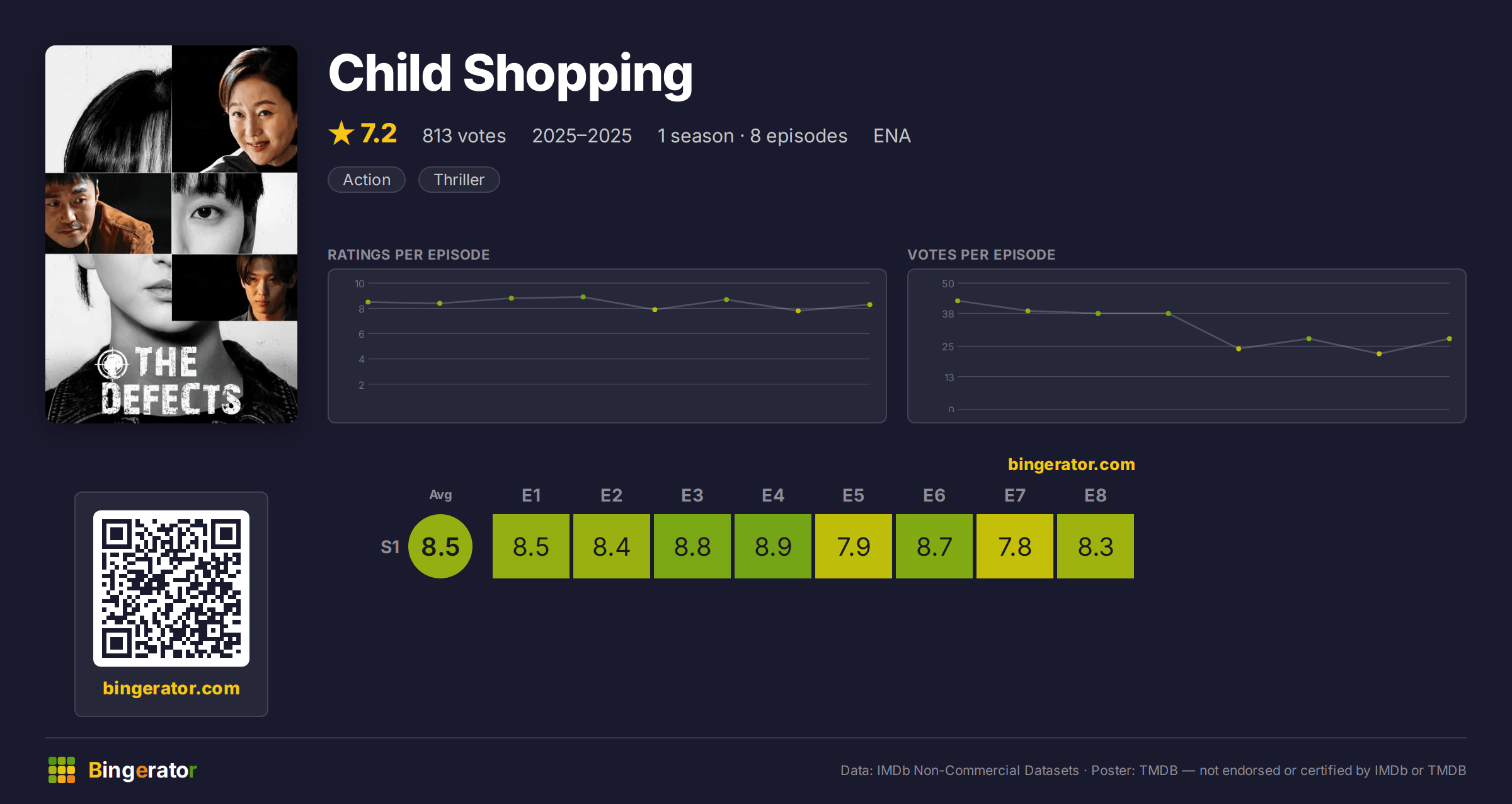Click episode E8 rating tile 8.3
Screen dimensions: 1512x804
1096,546
